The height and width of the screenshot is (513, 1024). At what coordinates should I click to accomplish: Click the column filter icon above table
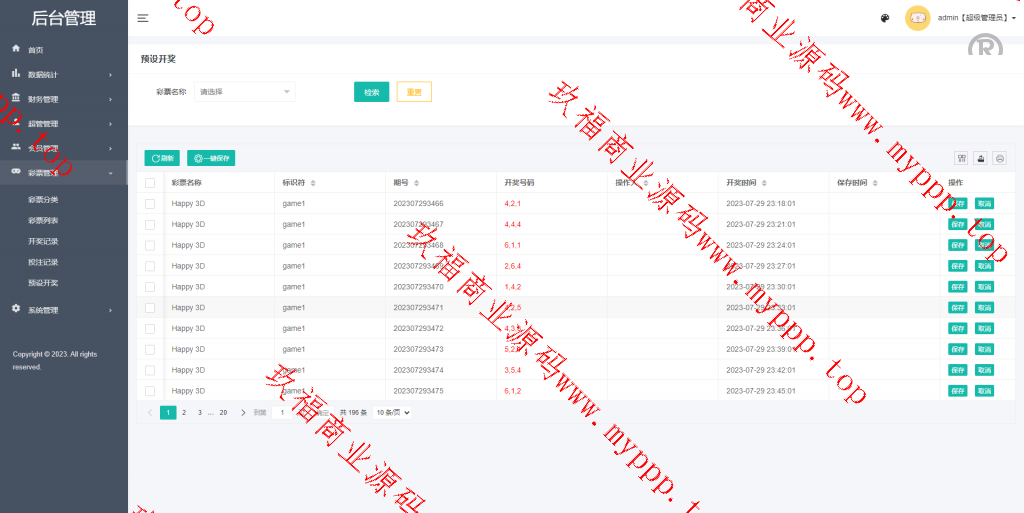click(961, 158)
